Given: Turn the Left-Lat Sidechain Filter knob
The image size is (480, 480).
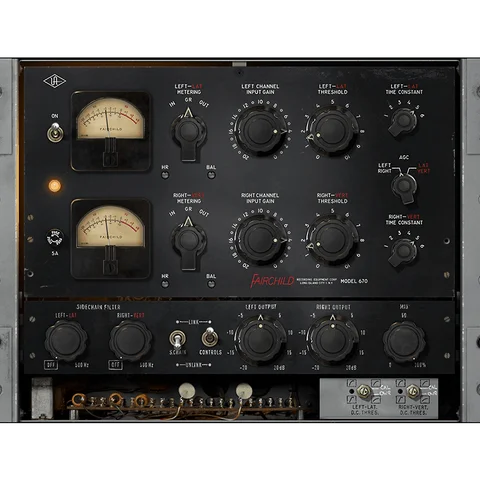Looking at the screenshot, I should click(x=66, y=341).
